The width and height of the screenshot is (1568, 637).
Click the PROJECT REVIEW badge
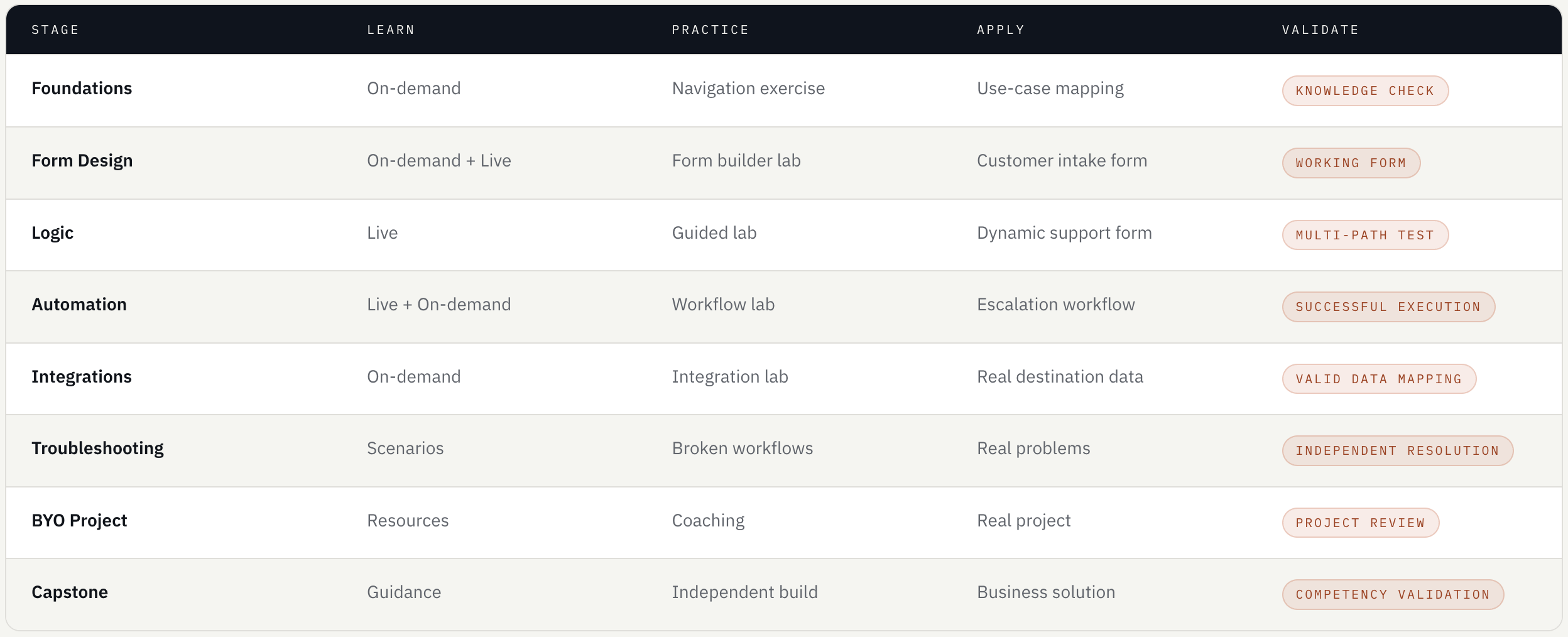1361,523
